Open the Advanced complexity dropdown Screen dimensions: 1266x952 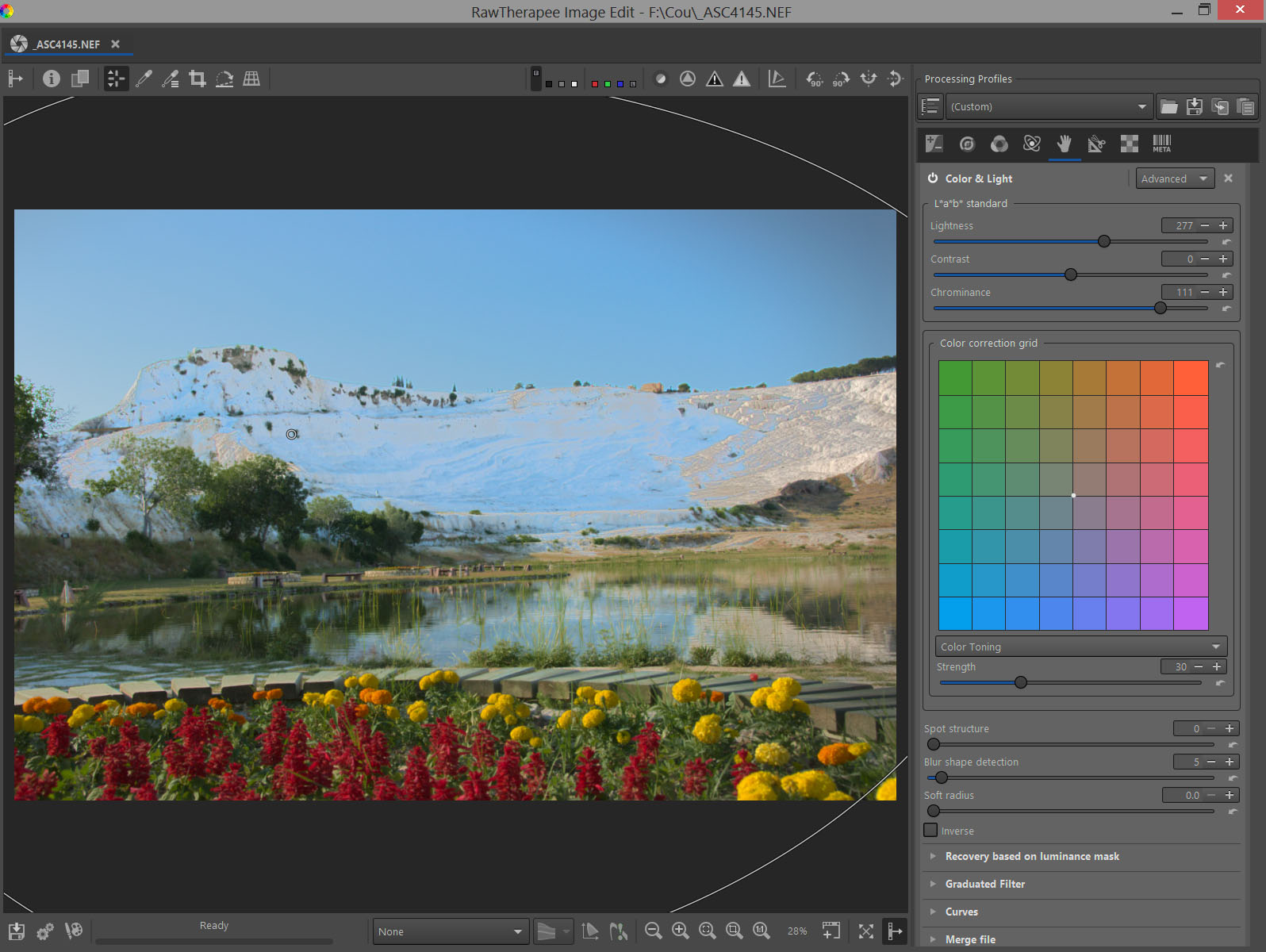1174,178
